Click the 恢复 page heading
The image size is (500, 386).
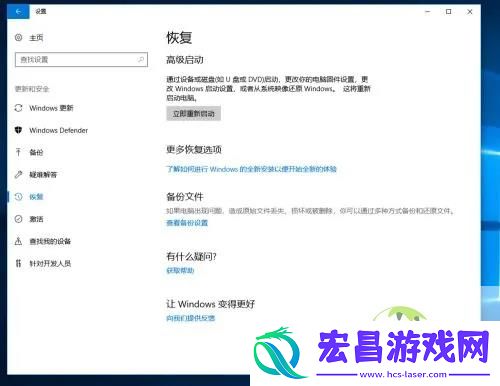(179, 38)
